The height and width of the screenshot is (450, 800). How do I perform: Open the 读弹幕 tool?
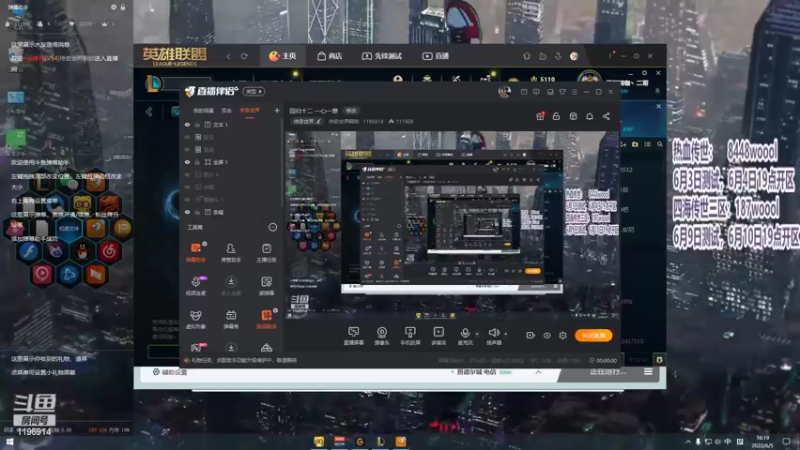tap(266, 286)
